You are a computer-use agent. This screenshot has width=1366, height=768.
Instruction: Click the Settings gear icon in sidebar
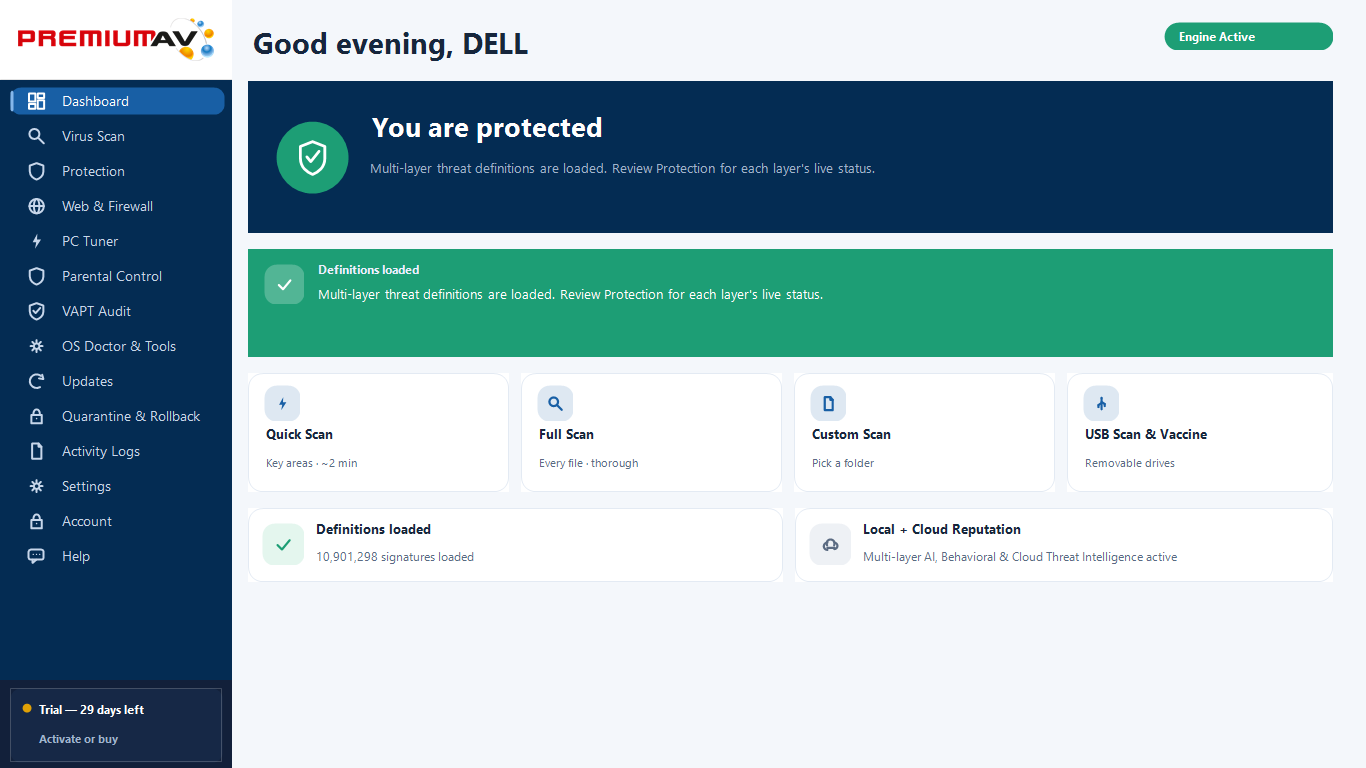pyautogui.click(x=37, y=486)
